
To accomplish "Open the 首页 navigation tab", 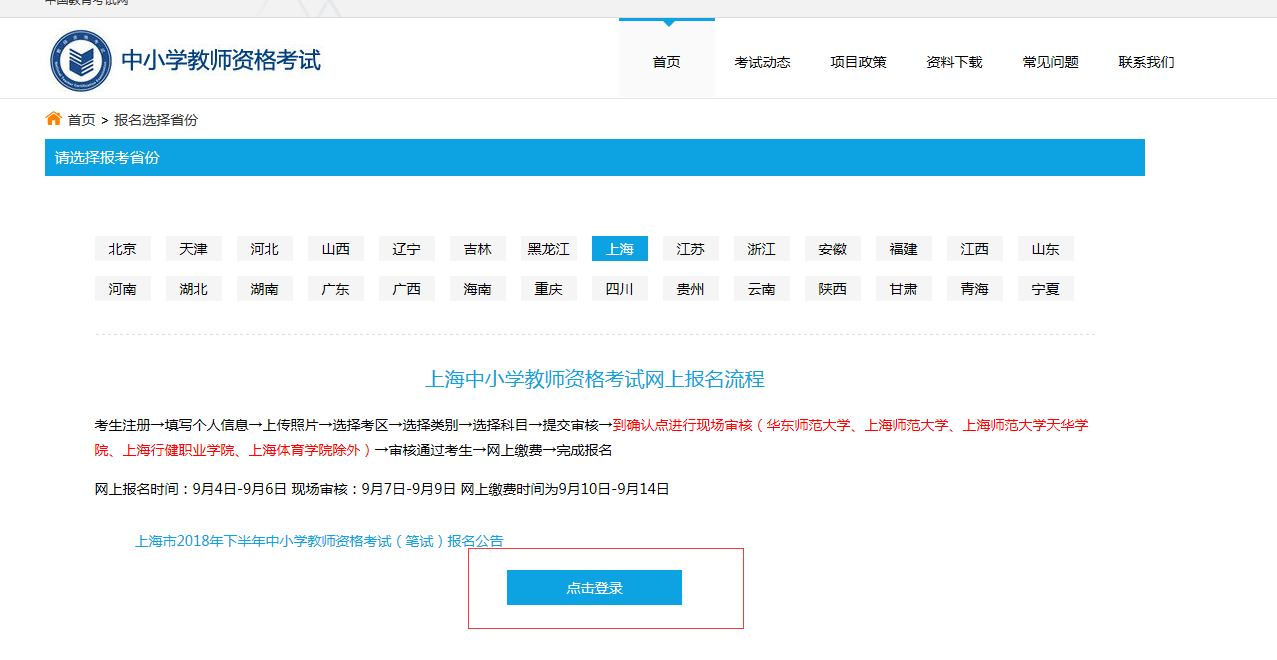I will coord(666,62).
